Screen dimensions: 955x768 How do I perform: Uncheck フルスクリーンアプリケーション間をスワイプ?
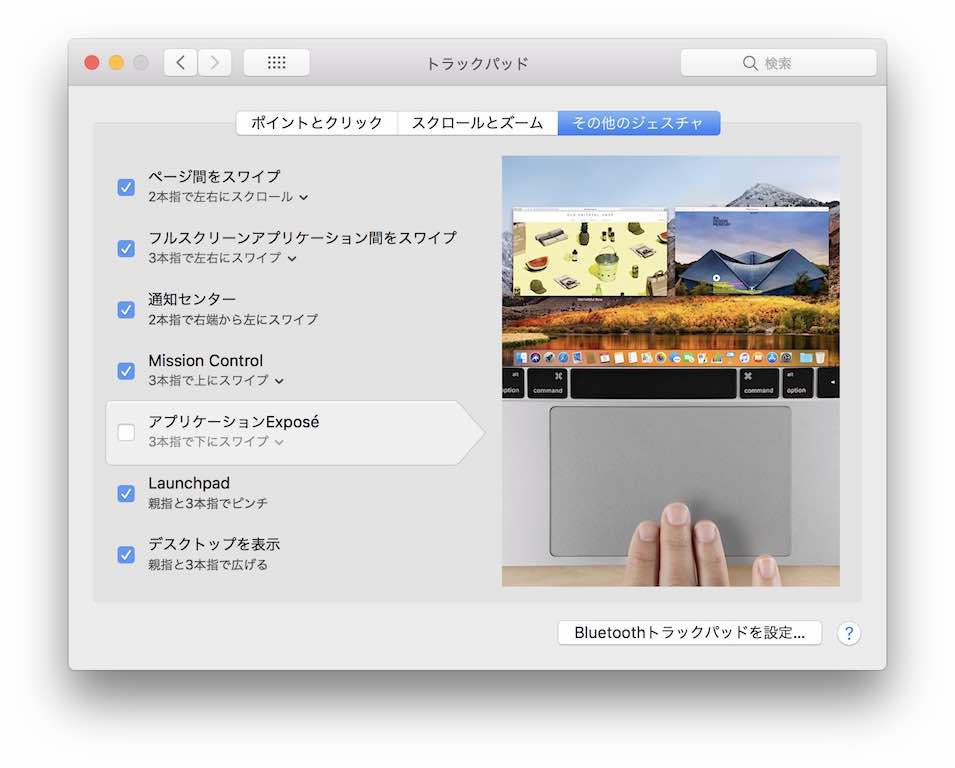(x=126, y=248)
